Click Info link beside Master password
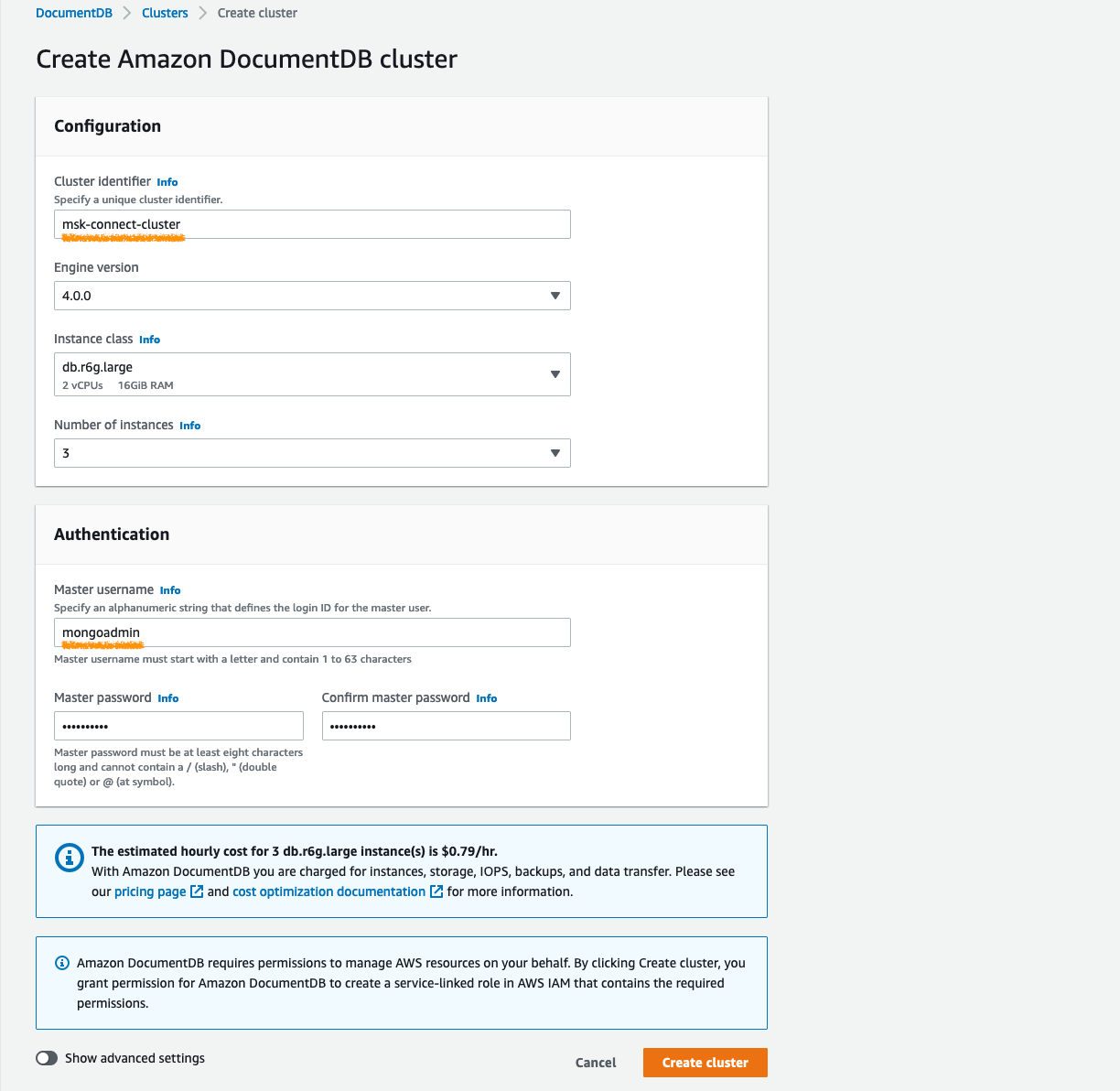Image resolution: width=1120 pixels, height=1091 pixels. 168,698
